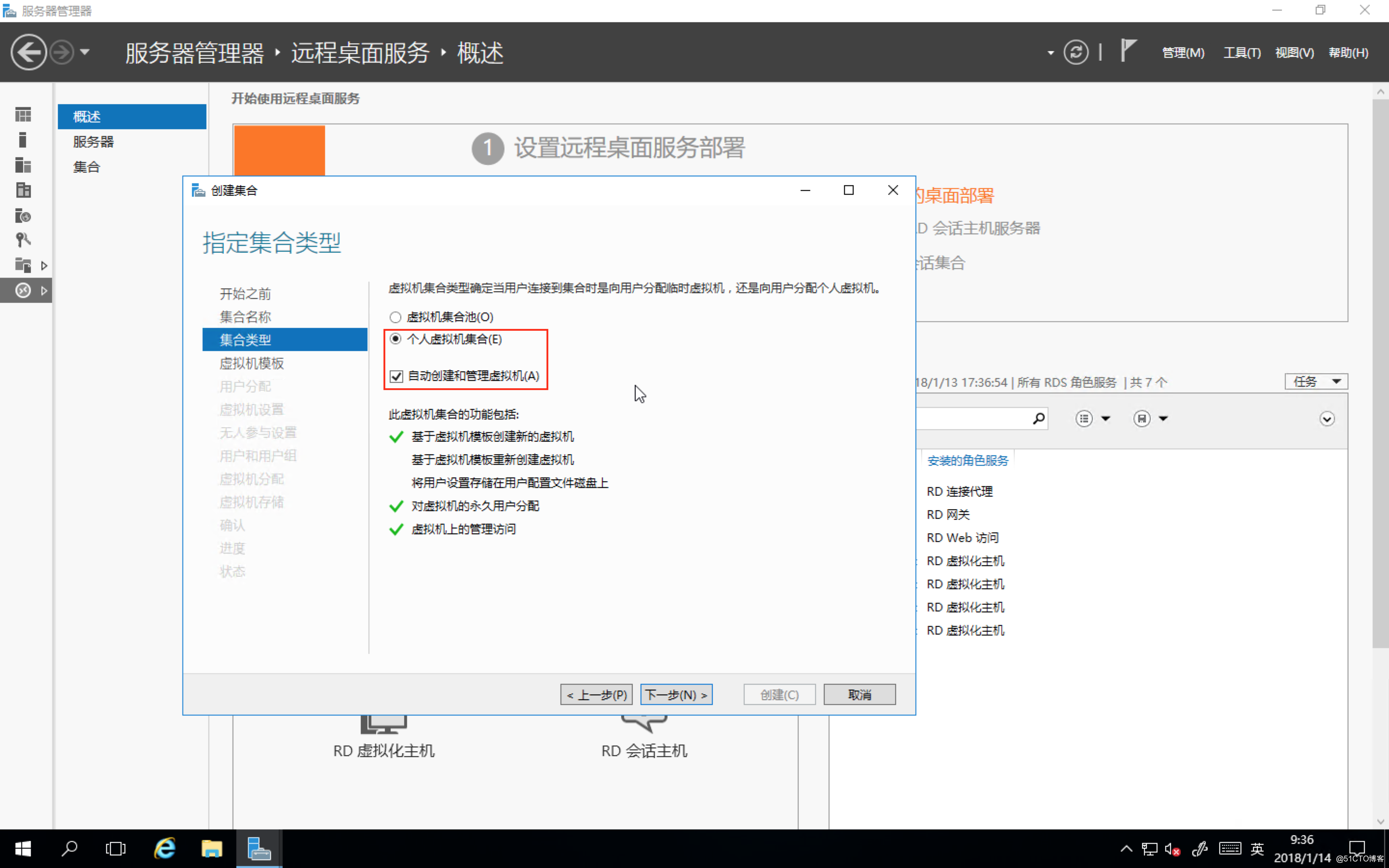Expand the File and Storage Services arrow

[x=44, y=266]
